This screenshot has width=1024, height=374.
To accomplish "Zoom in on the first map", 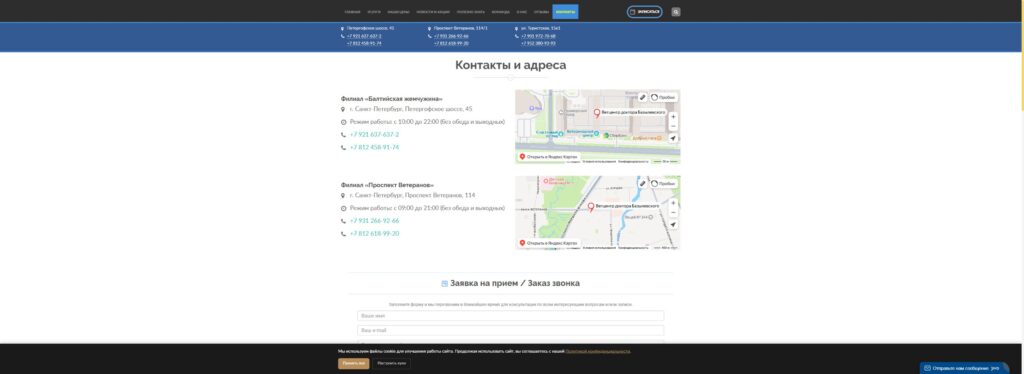I will point(673,117).
